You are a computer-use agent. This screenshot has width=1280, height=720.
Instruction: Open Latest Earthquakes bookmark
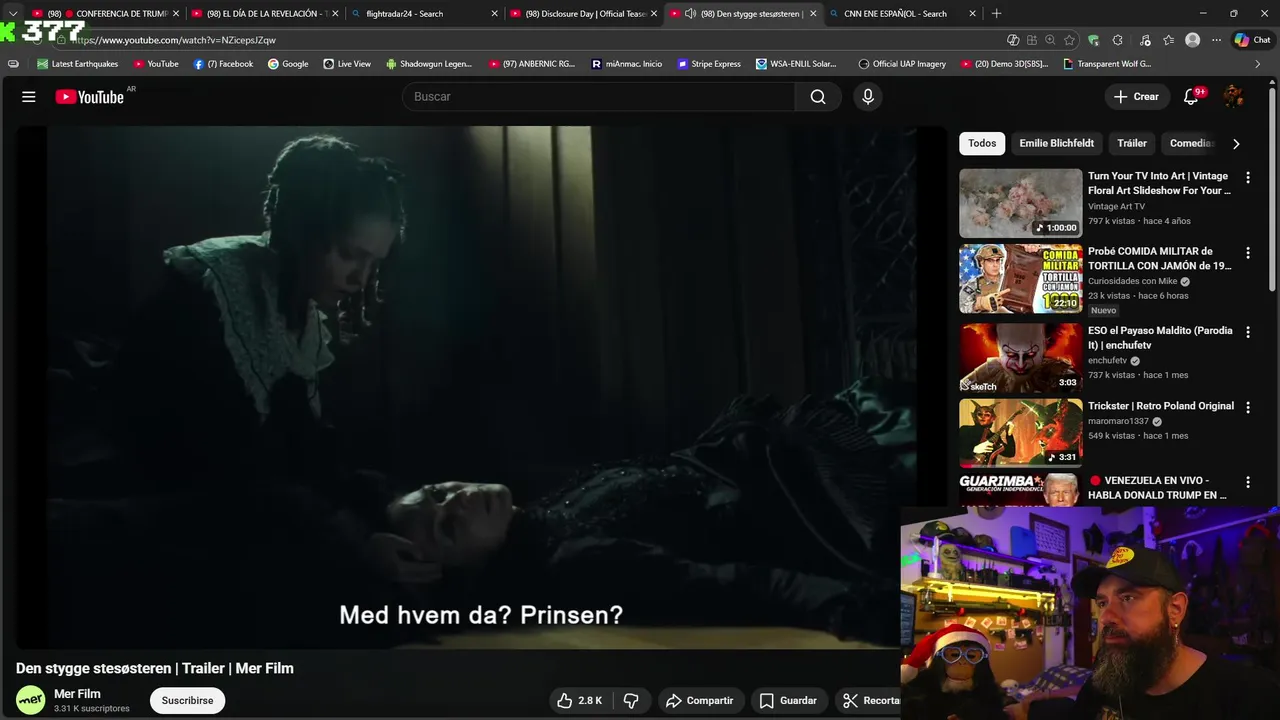click(77, 64)
